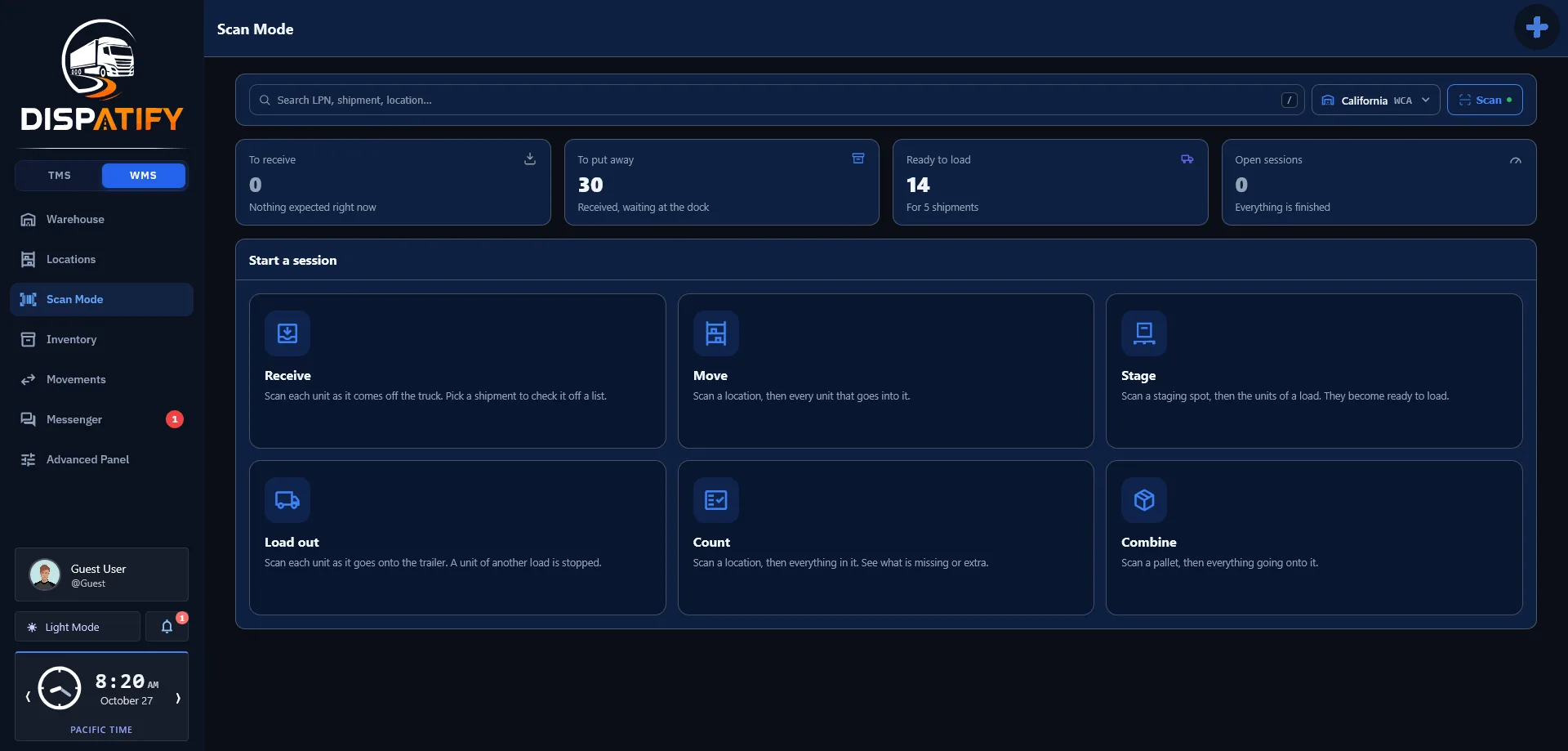Screen dimensions: 1568x751
Task: Click the gauge icon in Open sessions card
Action: (1516, 160)
